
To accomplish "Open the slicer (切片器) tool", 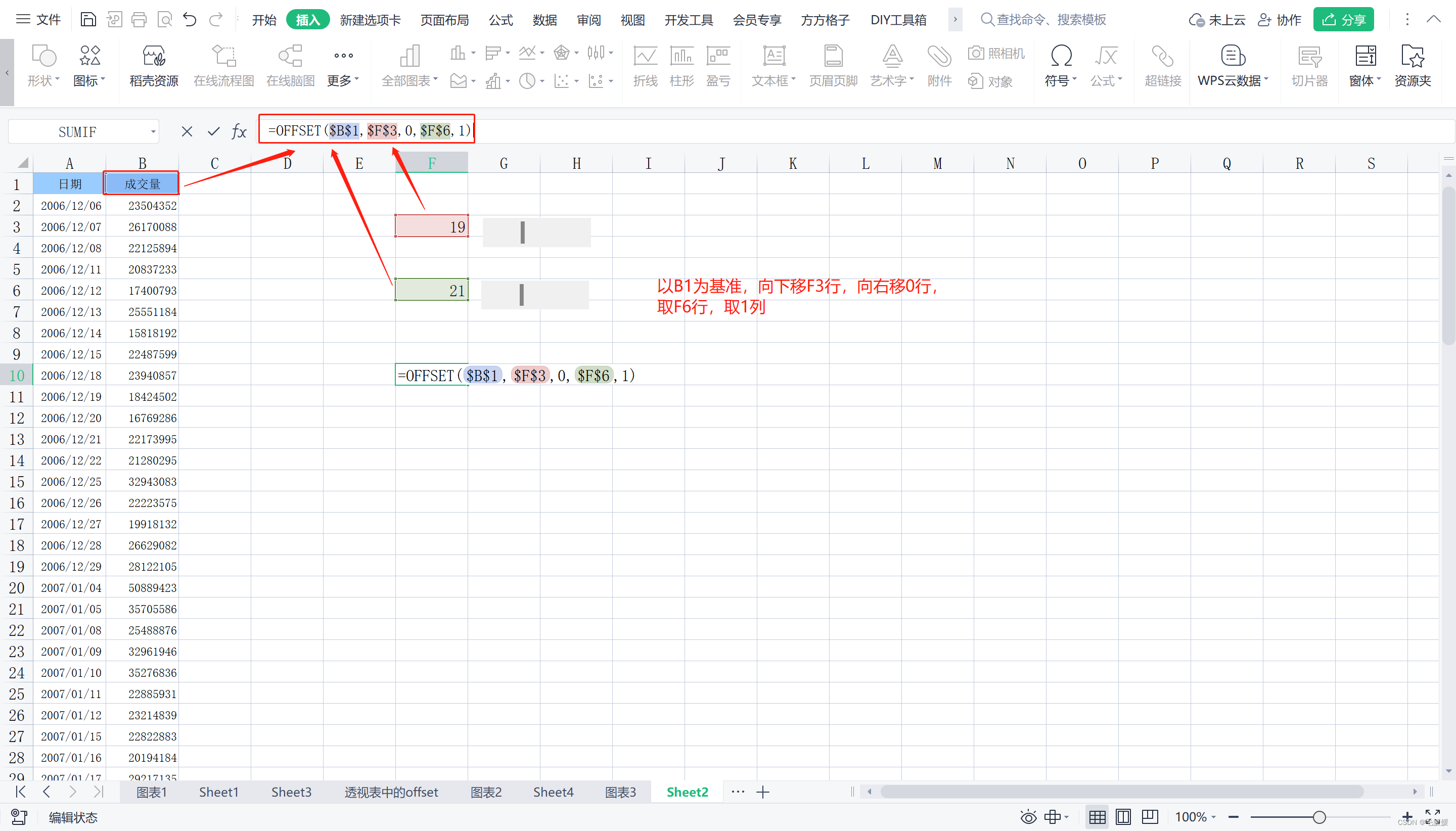I will pyautogui.click(x=1309, y=66).
